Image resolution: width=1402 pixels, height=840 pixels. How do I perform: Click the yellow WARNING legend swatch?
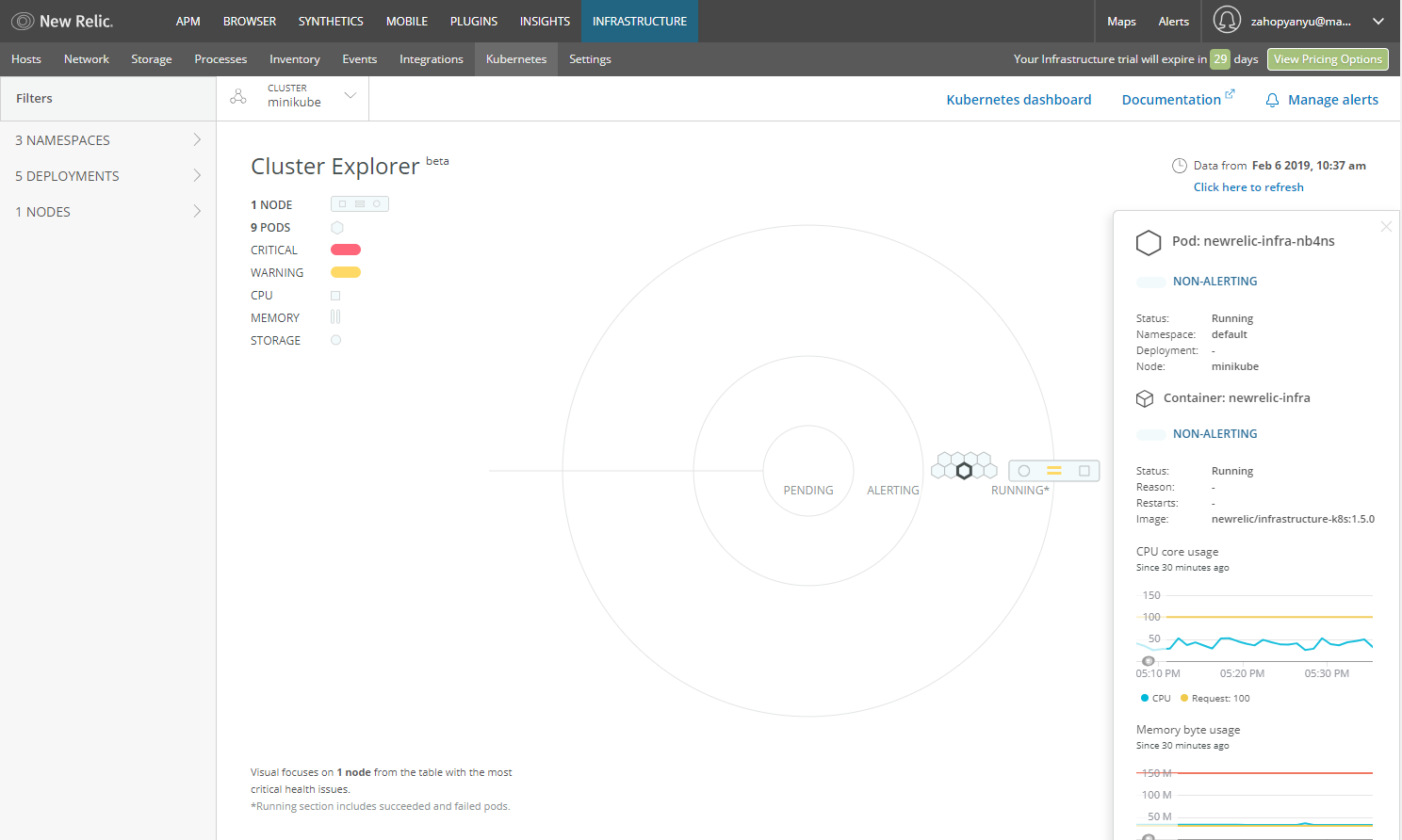tap(346, 272)
